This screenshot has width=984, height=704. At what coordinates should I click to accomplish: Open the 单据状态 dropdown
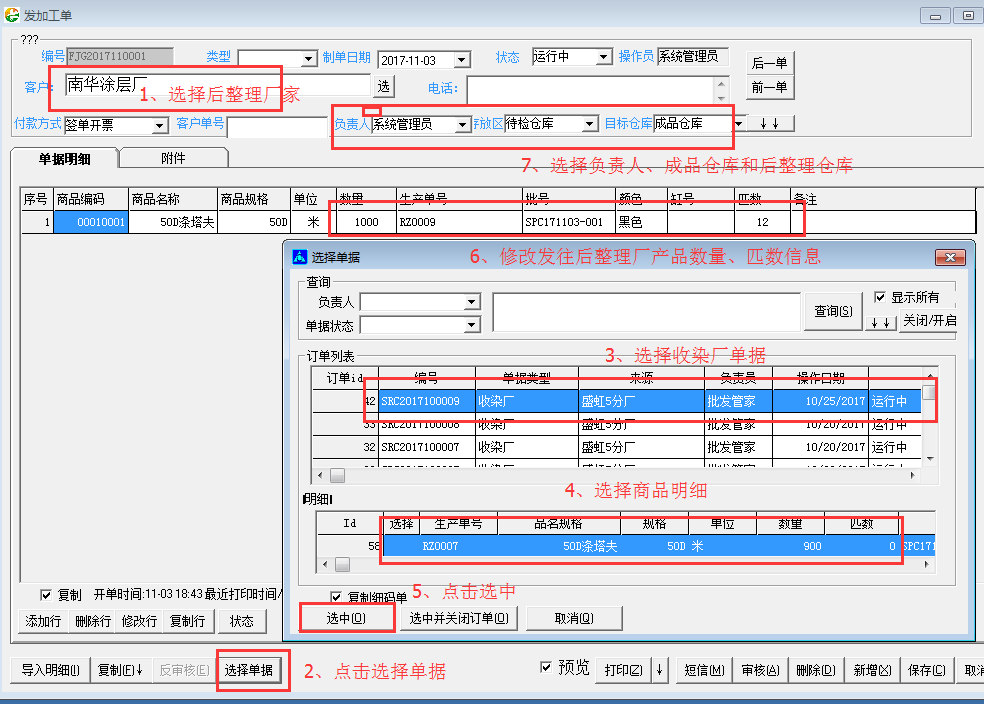(471, 325)
